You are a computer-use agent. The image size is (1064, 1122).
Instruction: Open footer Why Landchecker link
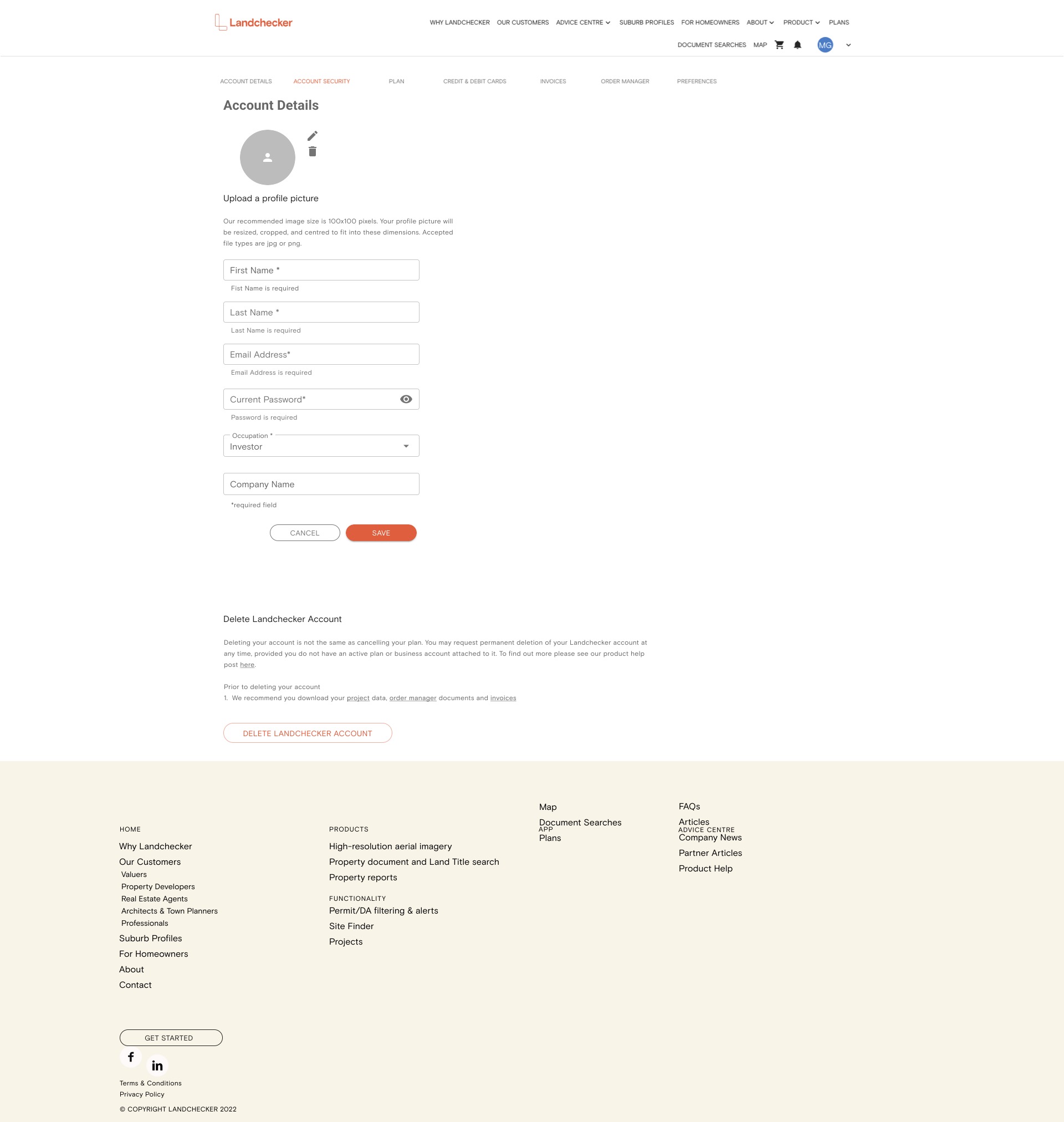pyautogui.click(x=155, y=846)
